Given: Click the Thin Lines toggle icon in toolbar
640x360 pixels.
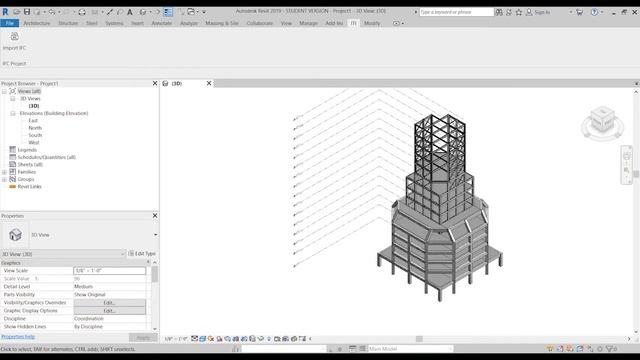Looking at the screenshot, I should point(168,12).
